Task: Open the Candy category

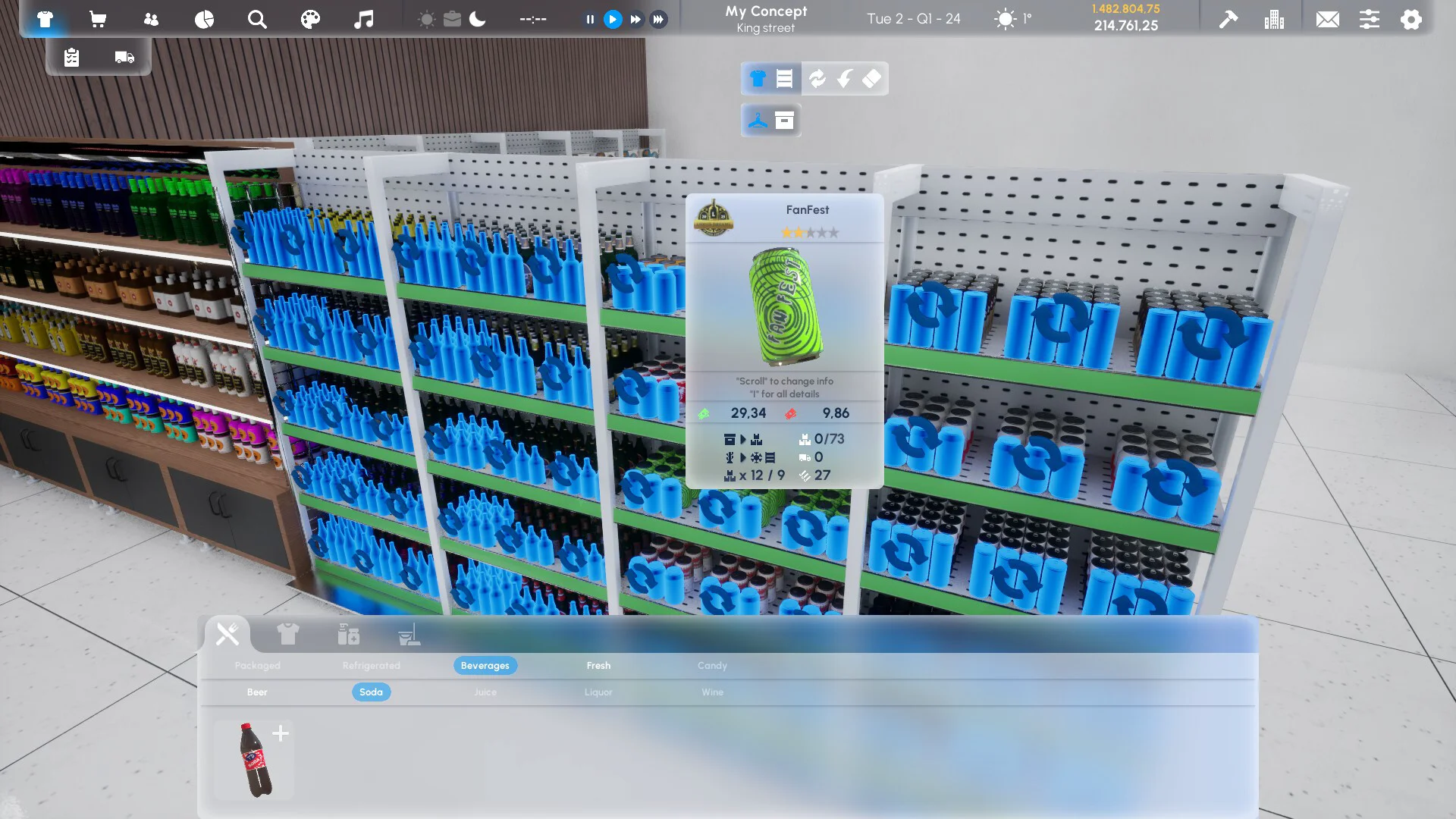Action: 712,665
